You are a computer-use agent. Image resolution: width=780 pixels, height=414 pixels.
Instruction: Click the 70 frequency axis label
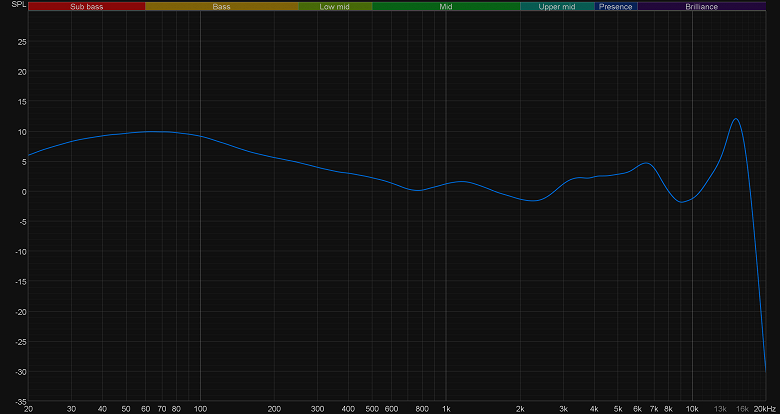pyautogui.click(x=162, y=409)
